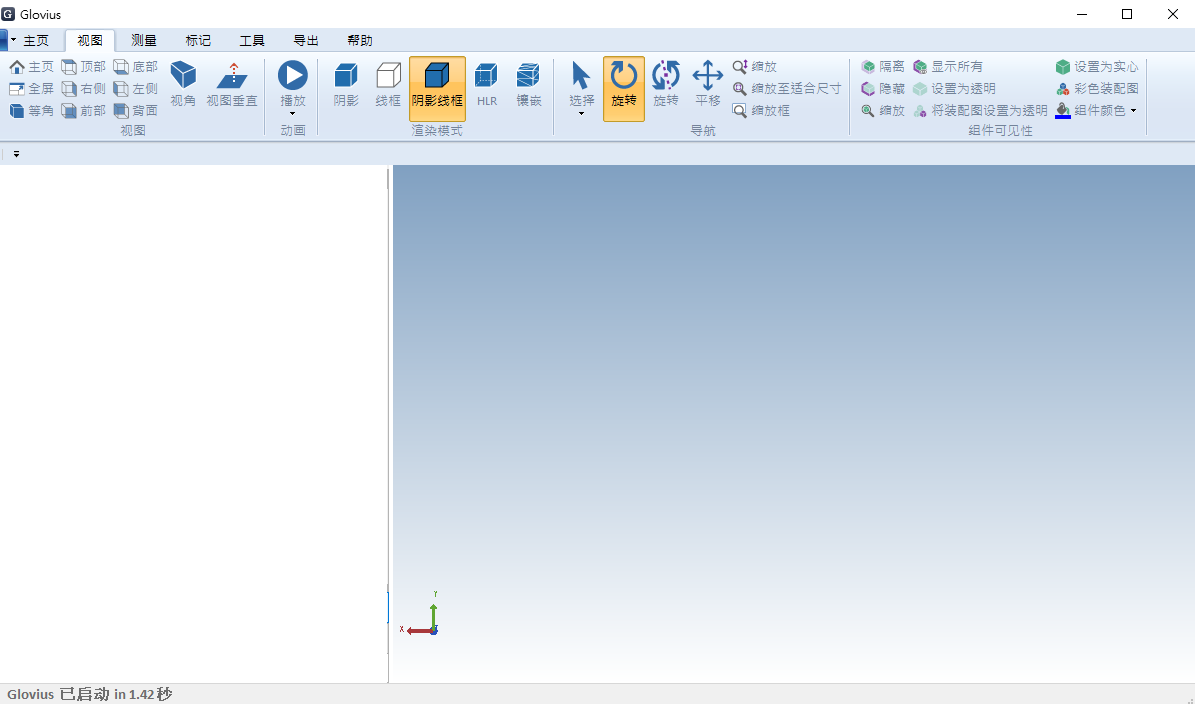
Task: Activate the 平移 pan navigation tool
Action: point(708,77)
